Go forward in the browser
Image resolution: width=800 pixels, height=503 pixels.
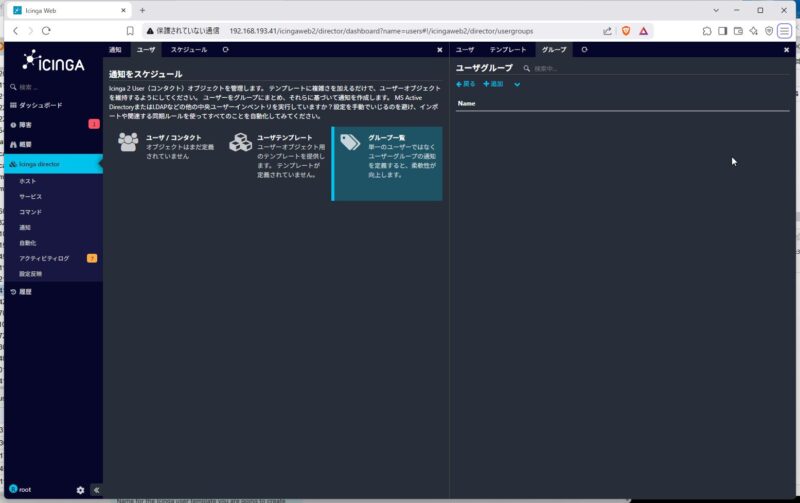(31, 31)
